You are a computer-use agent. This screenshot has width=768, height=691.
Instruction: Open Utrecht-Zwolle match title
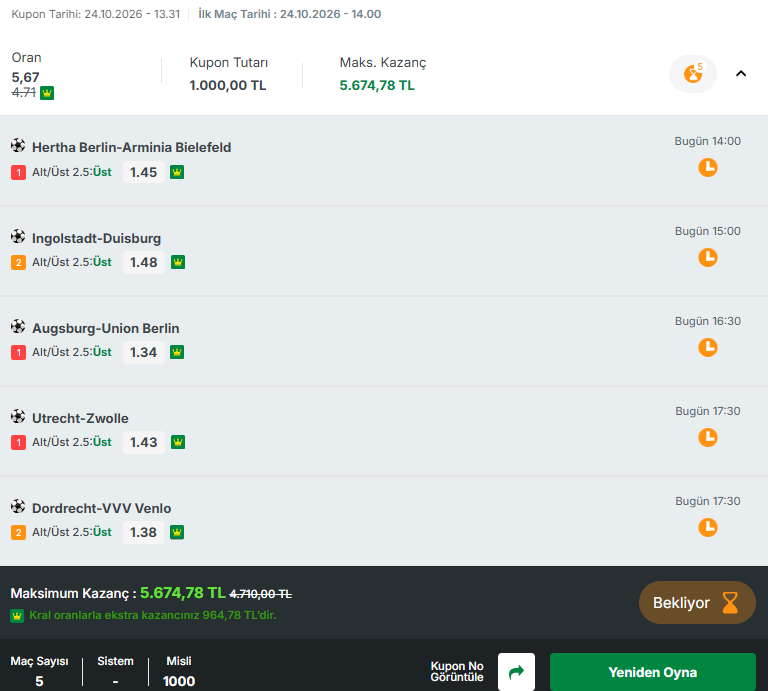pyautogui.click(x=80, y=418)
